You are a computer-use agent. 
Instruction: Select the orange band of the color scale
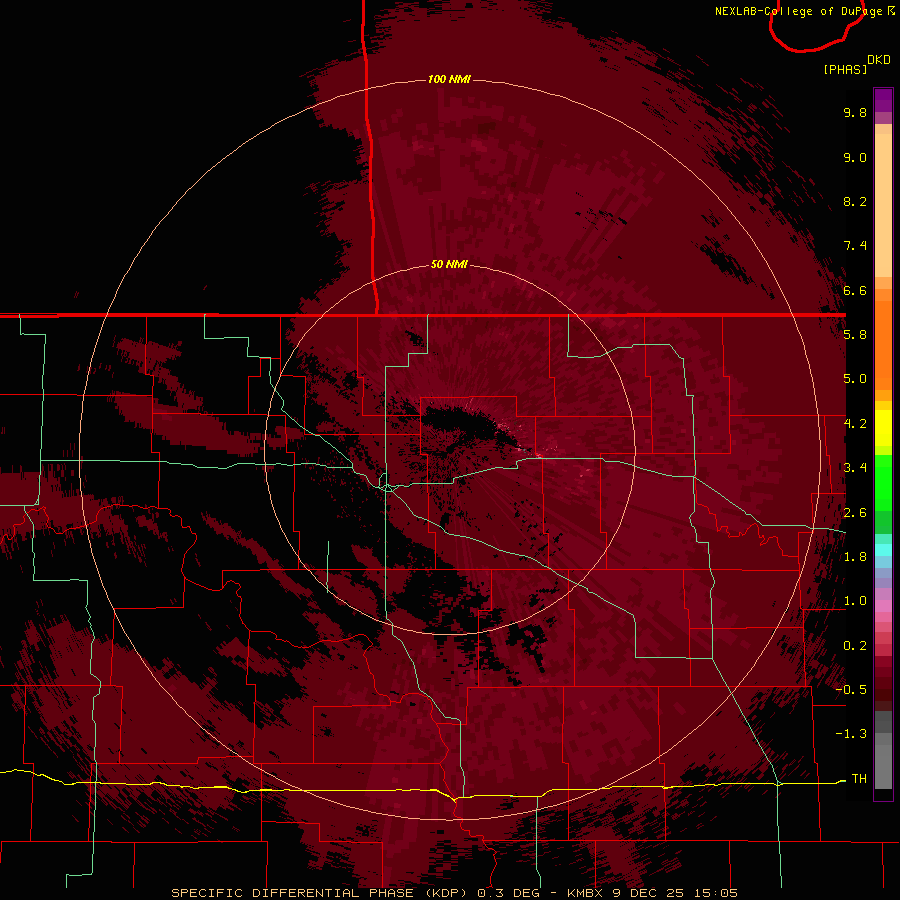tap(883, 346)
